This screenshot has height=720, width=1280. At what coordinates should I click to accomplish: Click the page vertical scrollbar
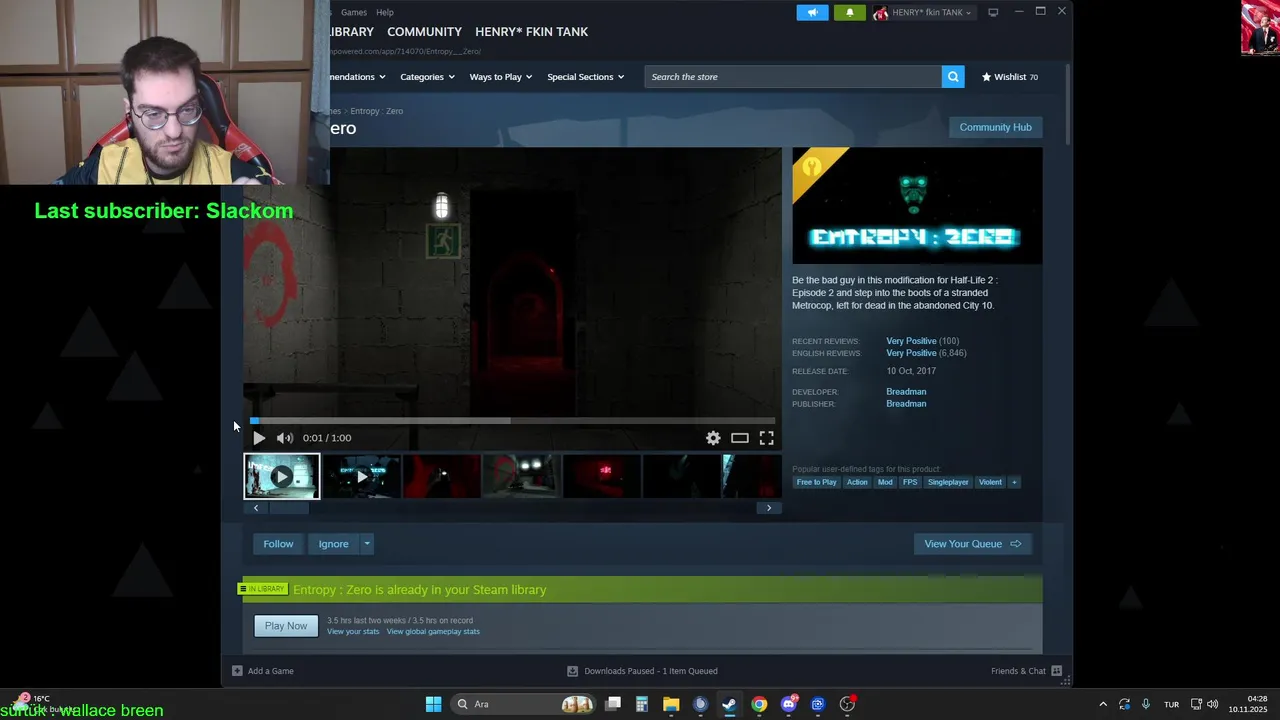click(x=1067, y=104)
